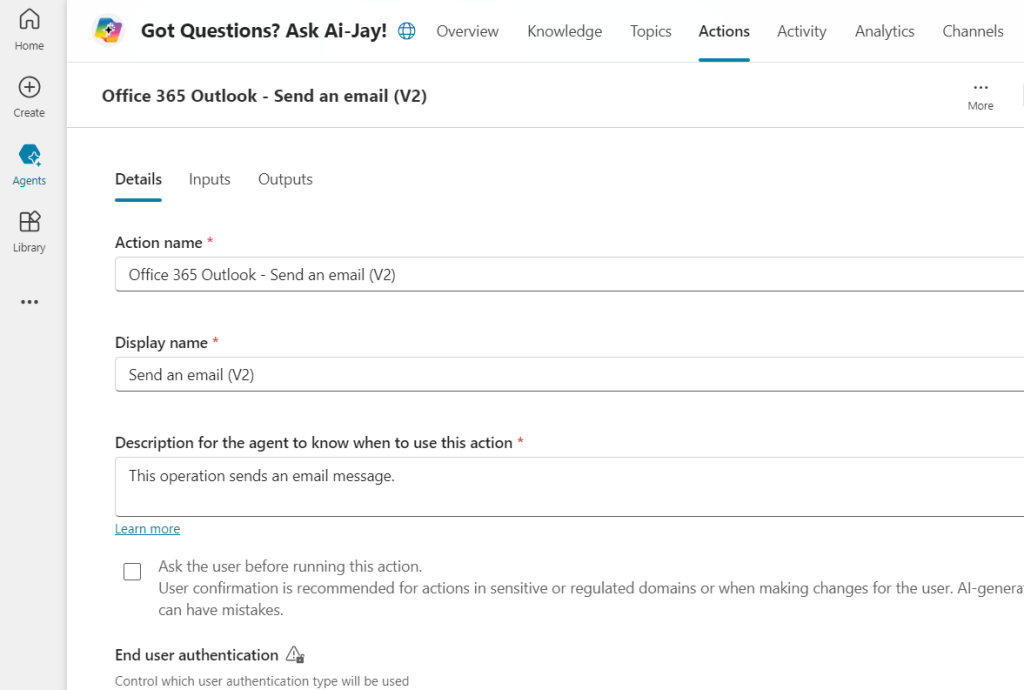
Task: Open the Analytics tab
Action: coord(884,31)
